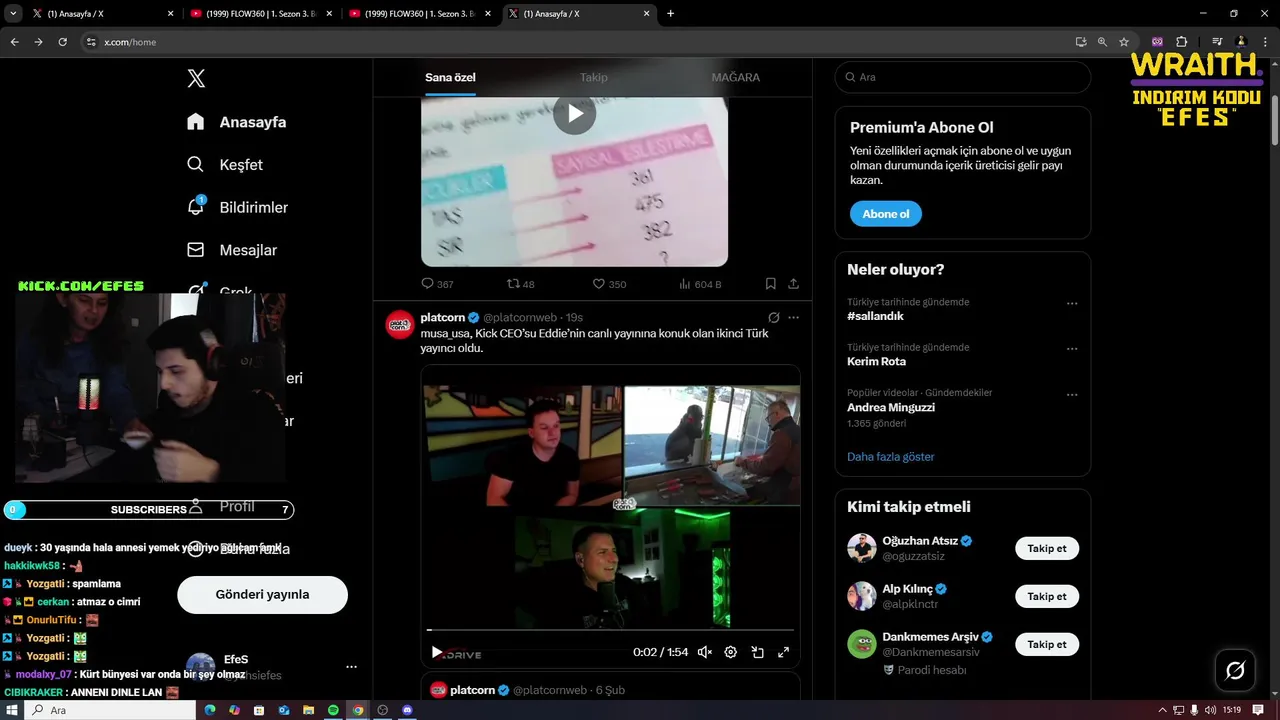
Task: Open the floating Grok button
Action: pyautogui.click(x=1235, y=670)
